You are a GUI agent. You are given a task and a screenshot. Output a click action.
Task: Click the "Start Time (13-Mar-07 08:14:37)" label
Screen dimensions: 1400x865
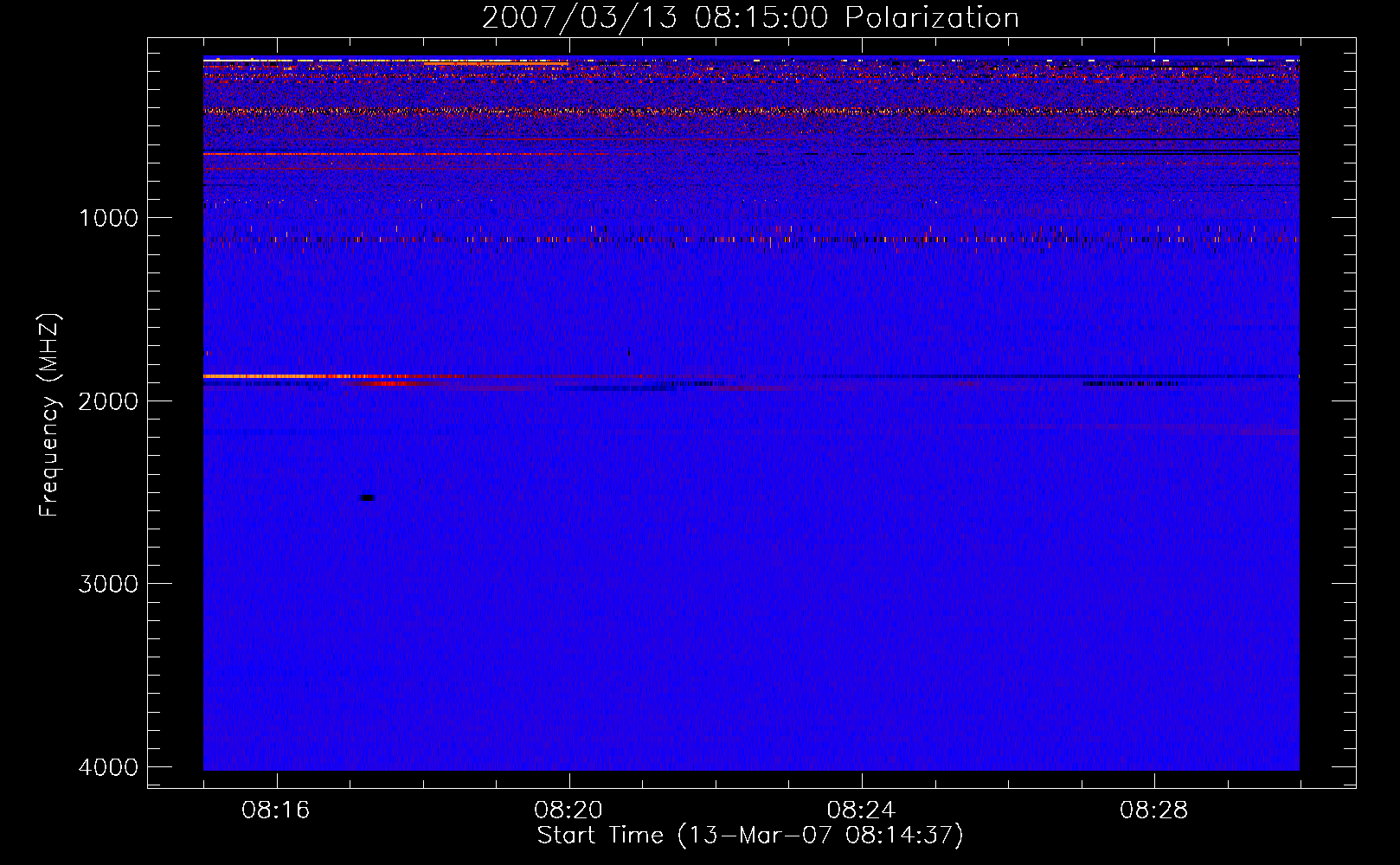[750, 836]
